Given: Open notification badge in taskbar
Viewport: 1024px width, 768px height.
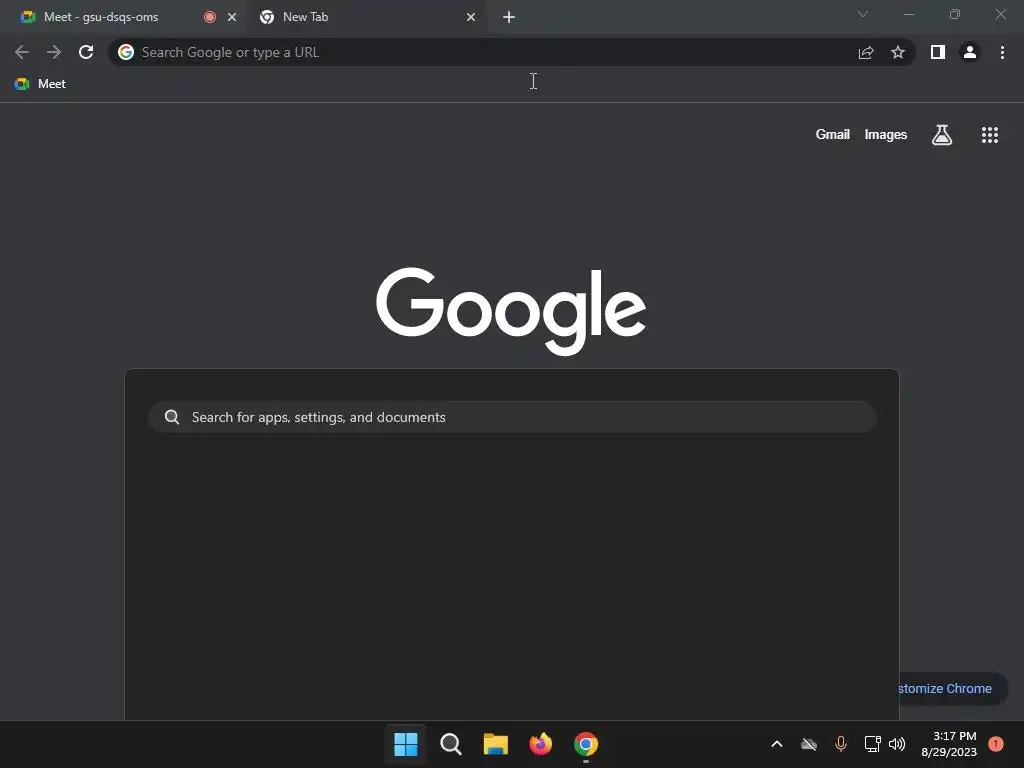Looking at the screenshot, I should click(995, 744).
